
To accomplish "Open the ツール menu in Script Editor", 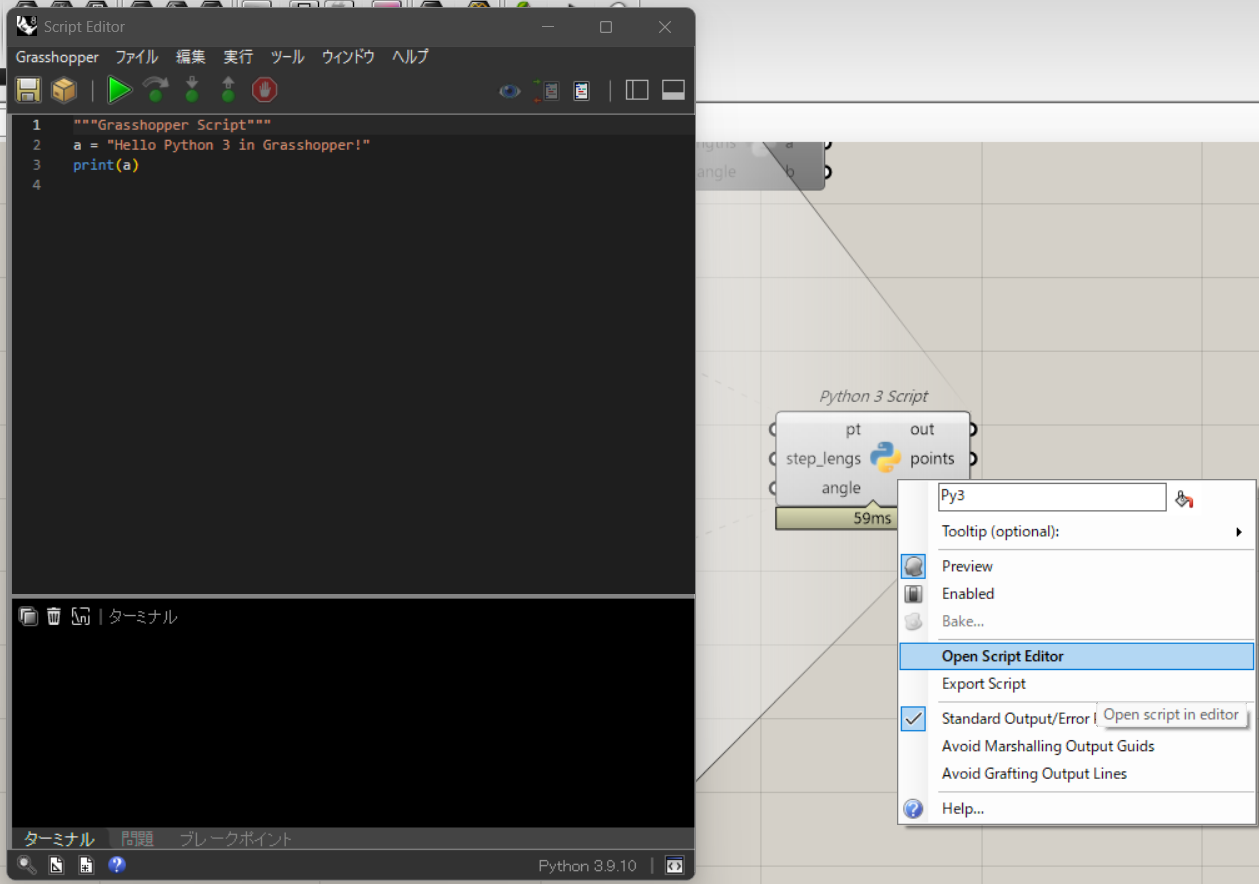I will click(x=287, y=57).
